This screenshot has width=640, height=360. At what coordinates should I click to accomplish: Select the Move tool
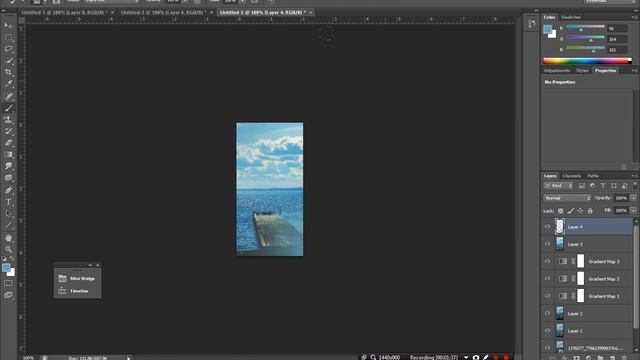(8, 26)
